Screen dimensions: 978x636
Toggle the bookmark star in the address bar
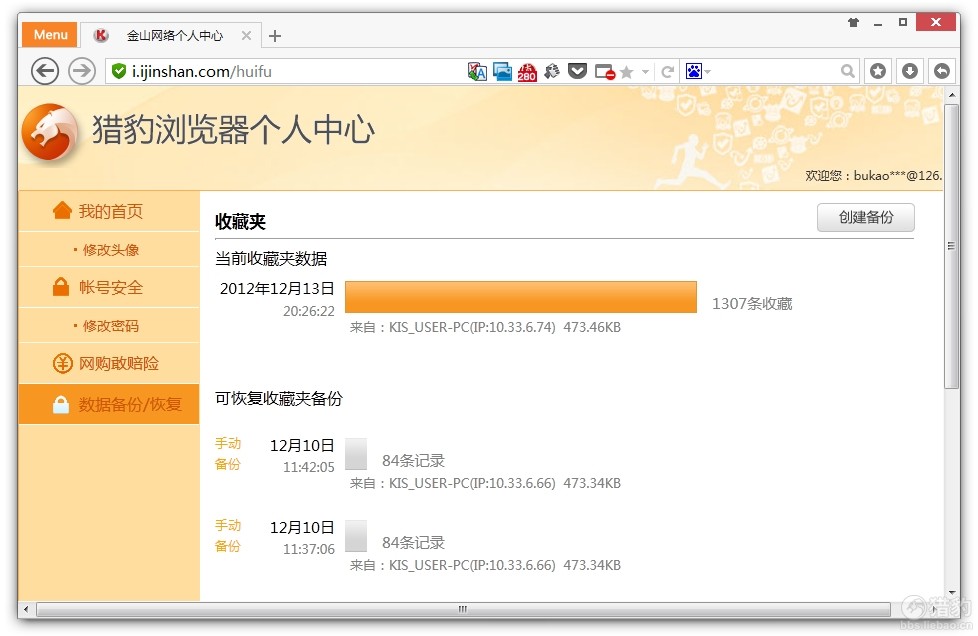[x=625, y=71]
